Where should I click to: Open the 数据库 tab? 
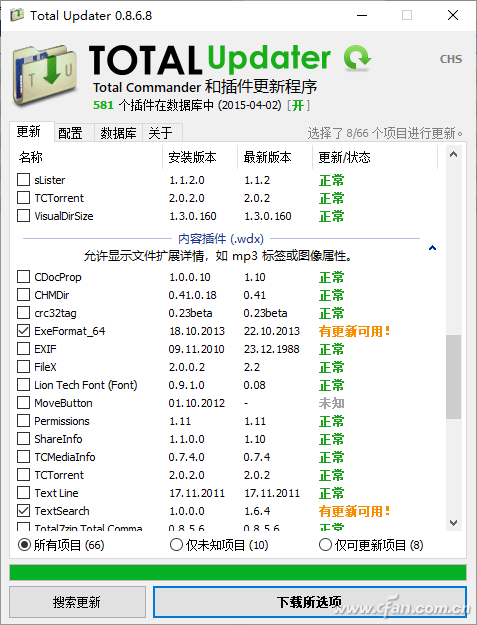(x=118, y=133)
